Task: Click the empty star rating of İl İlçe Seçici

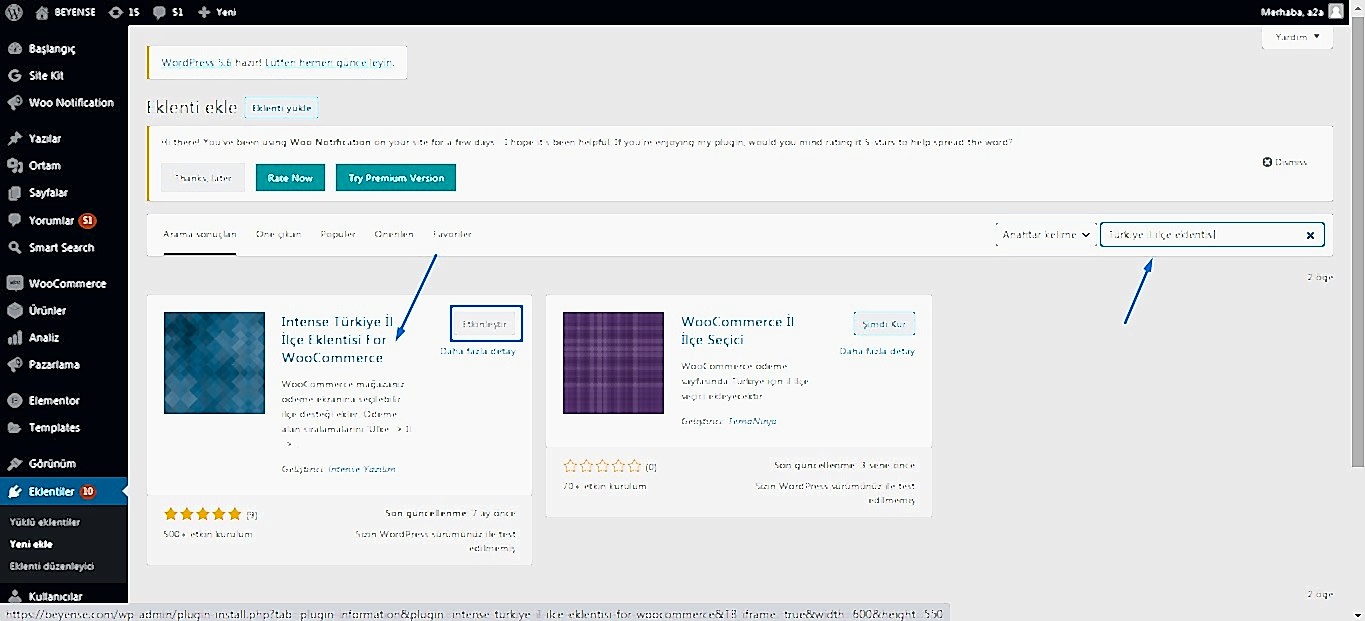Action: (602, 466)
